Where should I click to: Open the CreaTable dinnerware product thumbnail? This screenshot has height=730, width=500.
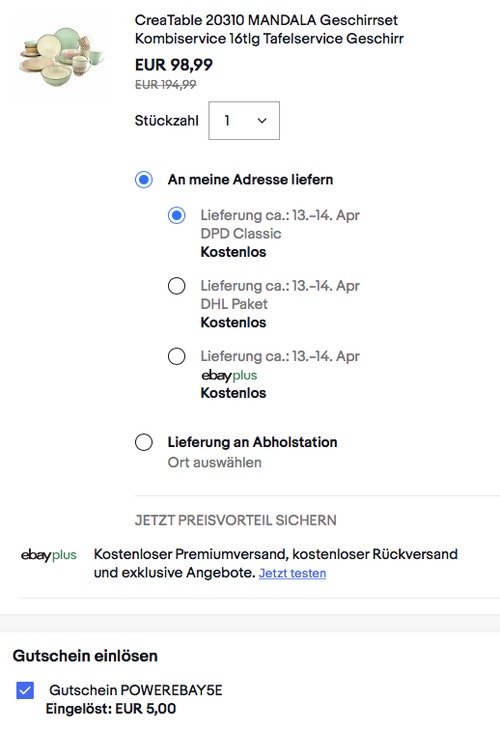click(x=61, y=58)
